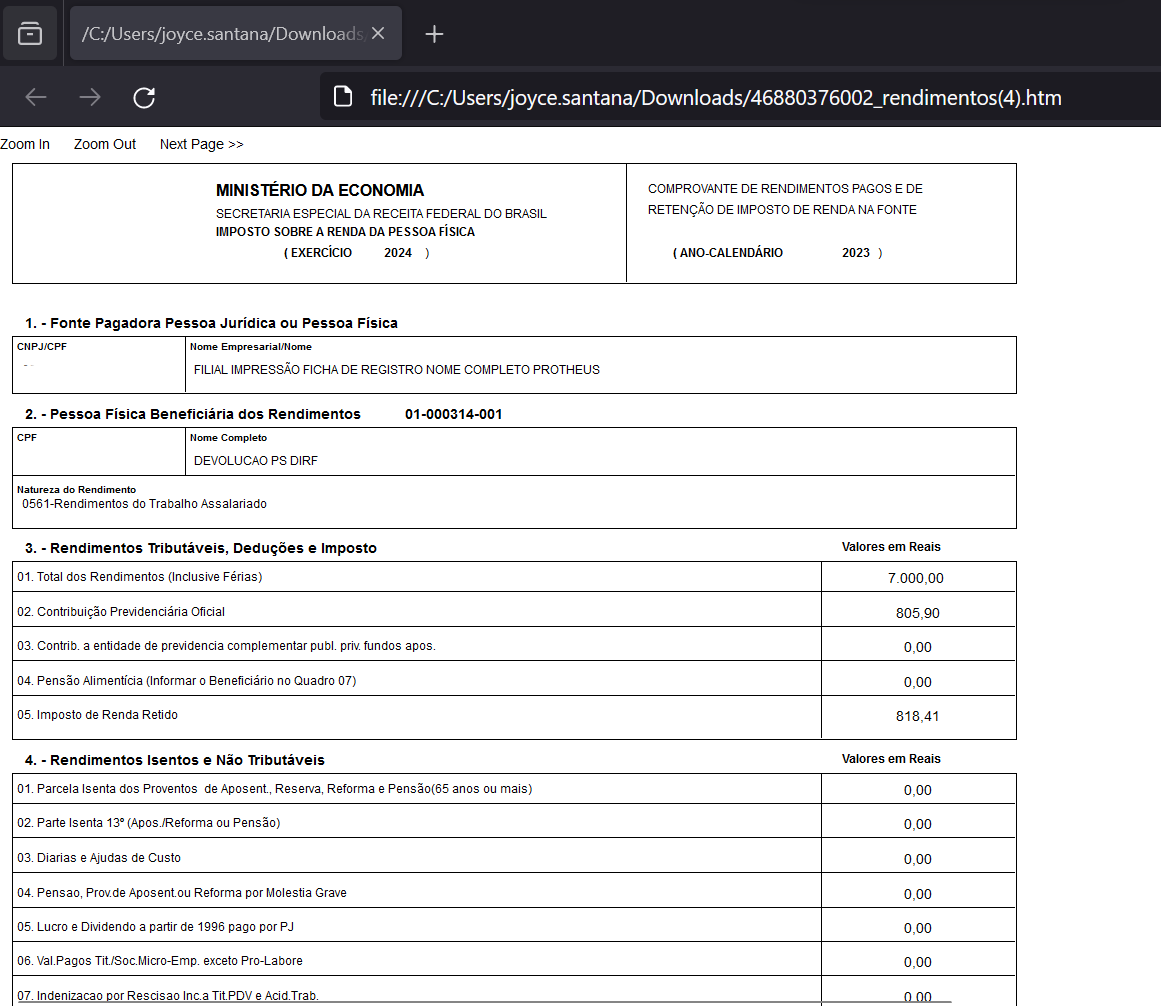The height and width of the screenshot is (1006, 1161).
Task: Click the MINISTÉRIO DA ECONOMIA header
Action: point(319,190)
